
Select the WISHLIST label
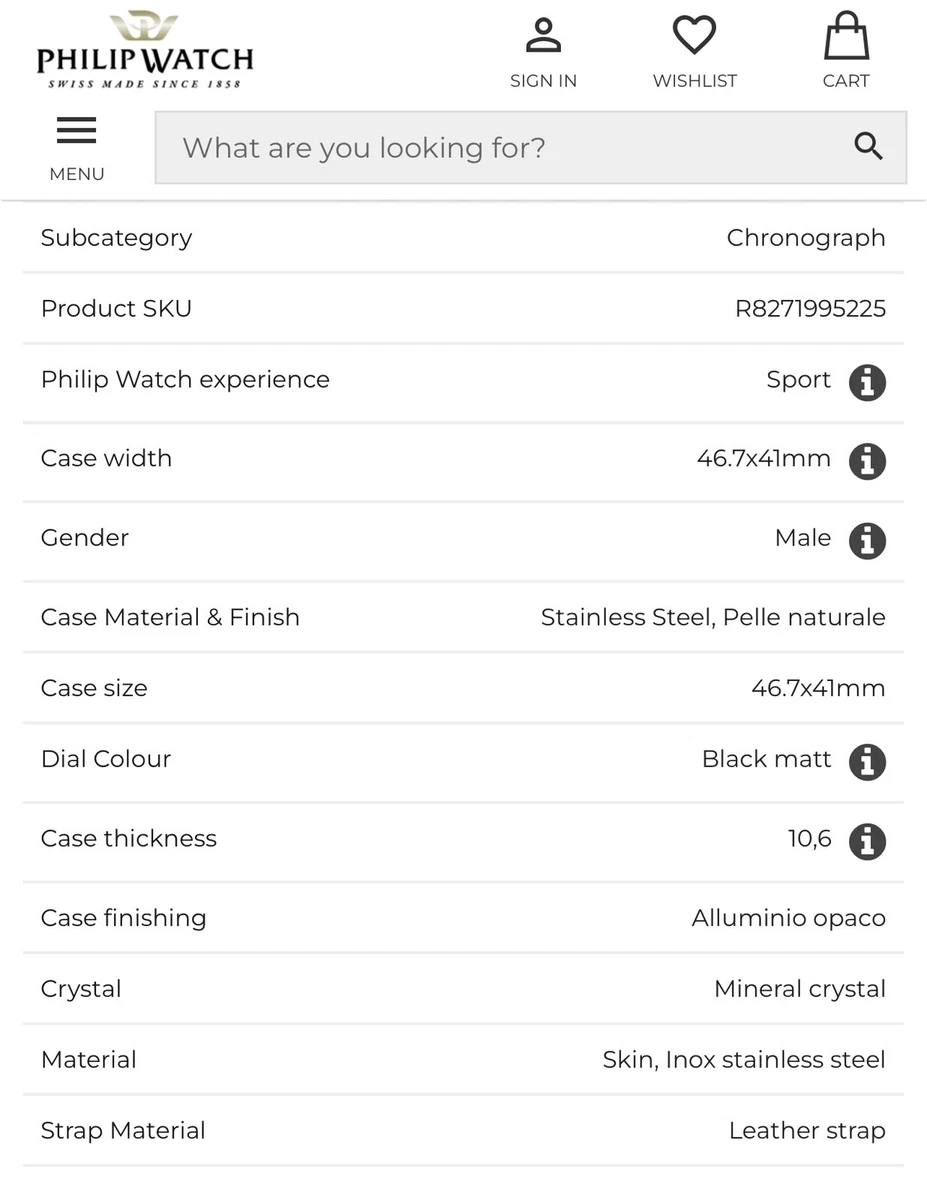coord(695,81)
